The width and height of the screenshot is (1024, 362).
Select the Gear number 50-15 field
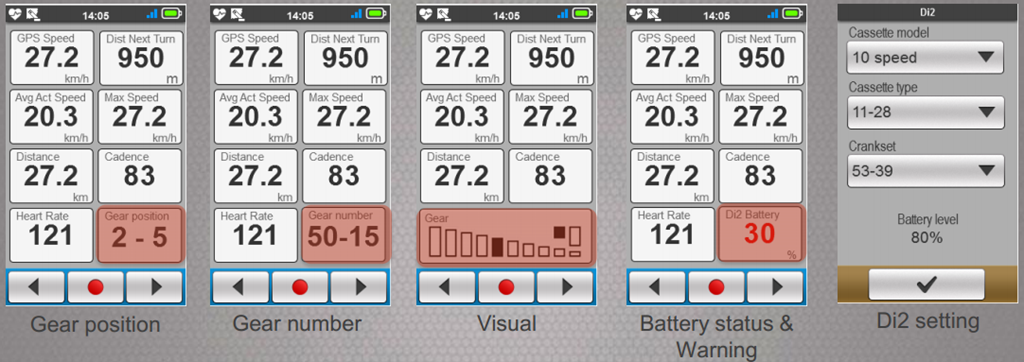[x=345, y=235]
